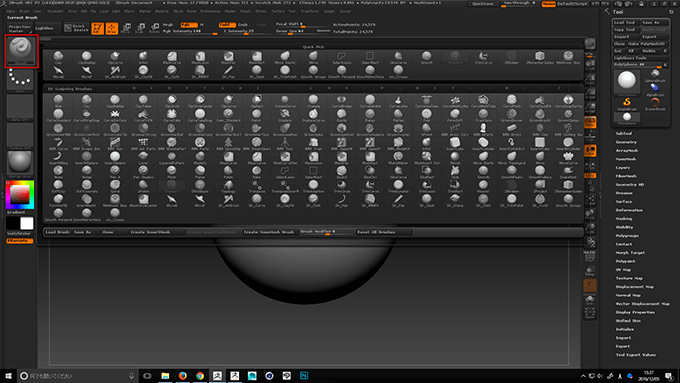Screen dimensions: 680x383
Task: Toggle the Alternate color button
Action: (x=20, y=241)
